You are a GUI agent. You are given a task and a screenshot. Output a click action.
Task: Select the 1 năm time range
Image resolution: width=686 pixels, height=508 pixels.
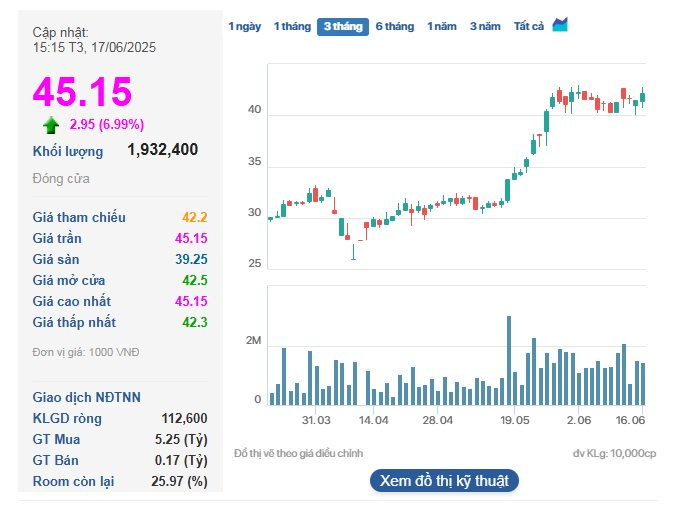(442, 27)
